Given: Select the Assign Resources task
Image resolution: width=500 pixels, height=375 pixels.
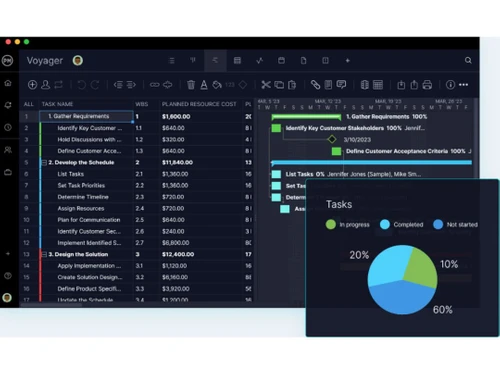Looking at the screenshot, I should (x=81, y=208).
